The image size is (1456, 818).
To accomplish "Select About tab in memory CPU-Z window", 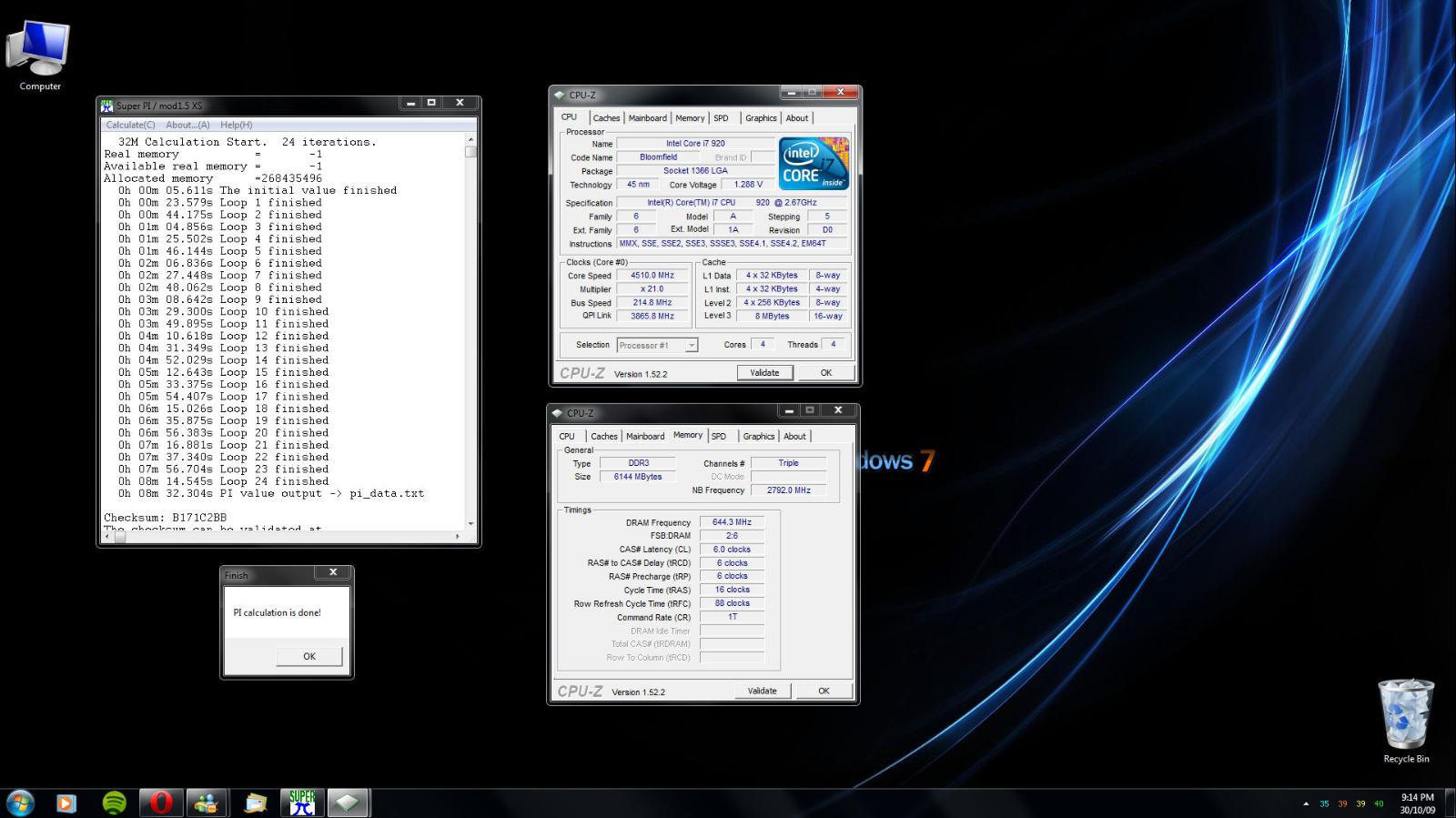I will click(795, 437).
